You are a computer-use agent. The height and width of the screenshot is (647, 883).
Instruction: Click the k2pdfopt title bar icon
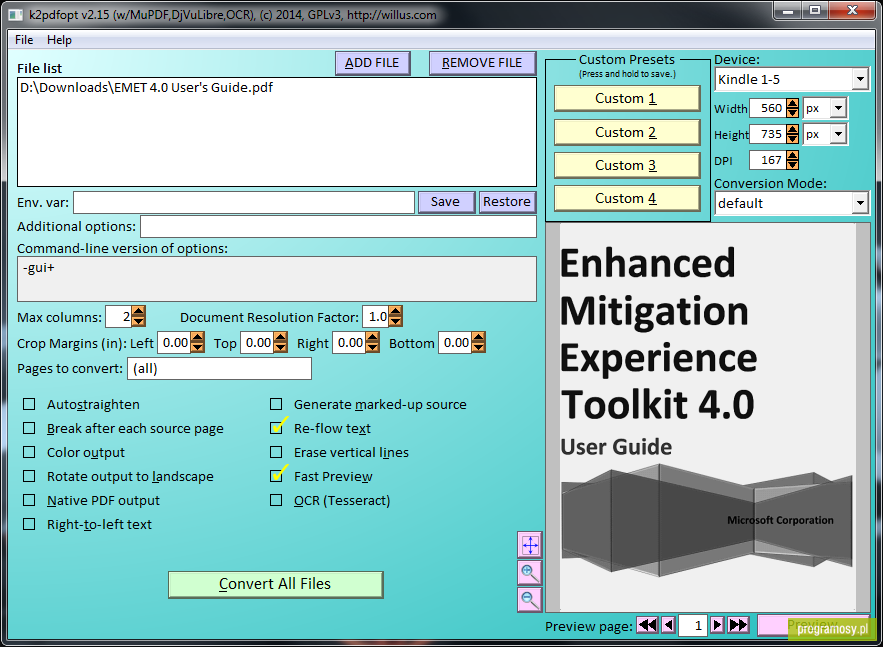[15, 15]
